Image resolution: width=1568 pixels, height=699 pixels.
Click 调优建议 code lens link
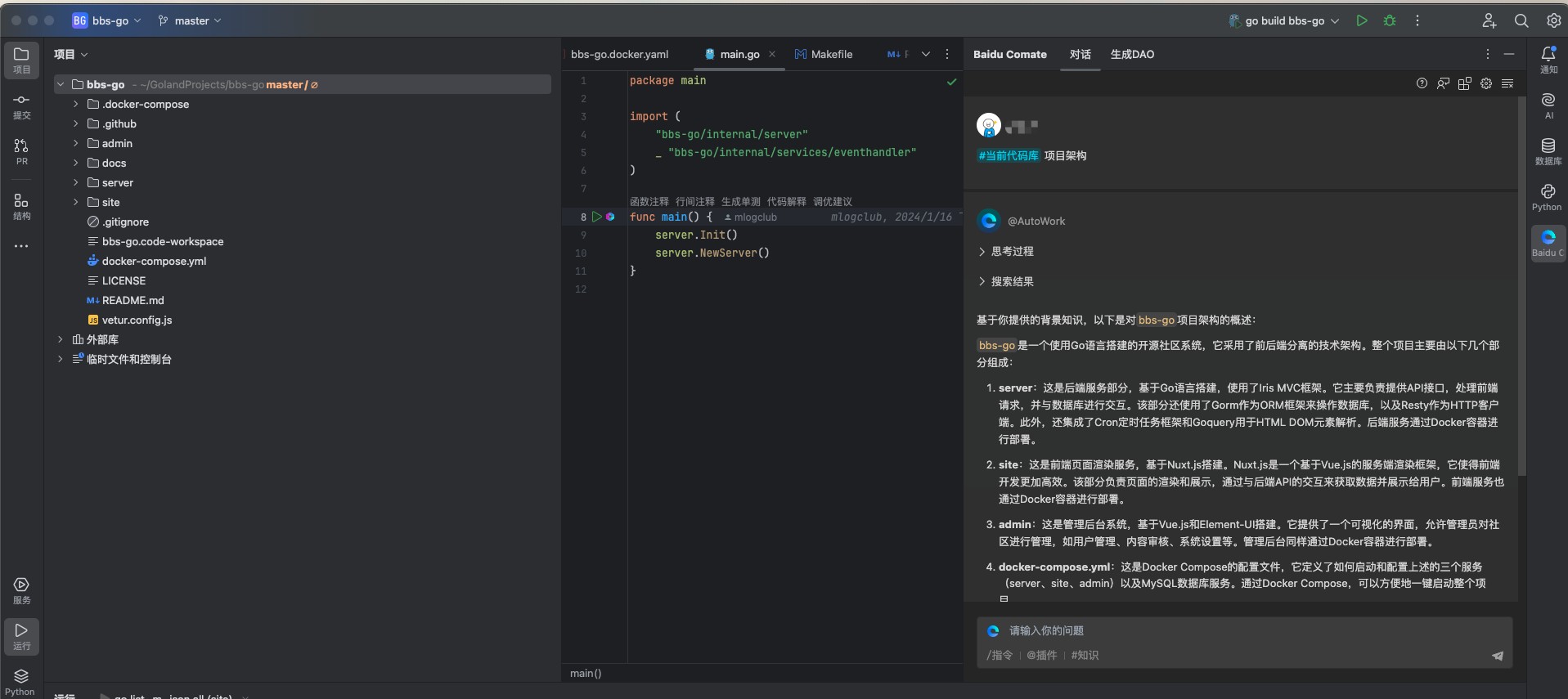tap(833, 201)
